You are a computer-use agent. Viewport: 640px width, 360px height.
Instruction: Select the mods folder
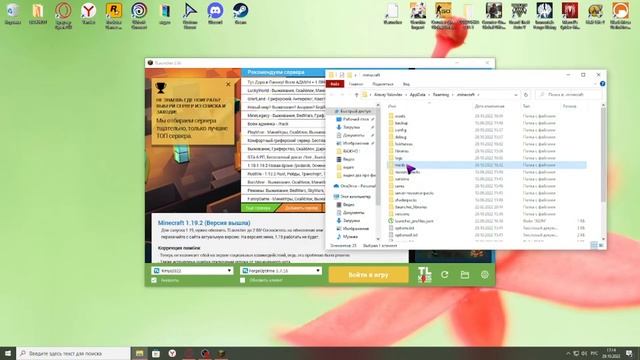click(487, 165)
